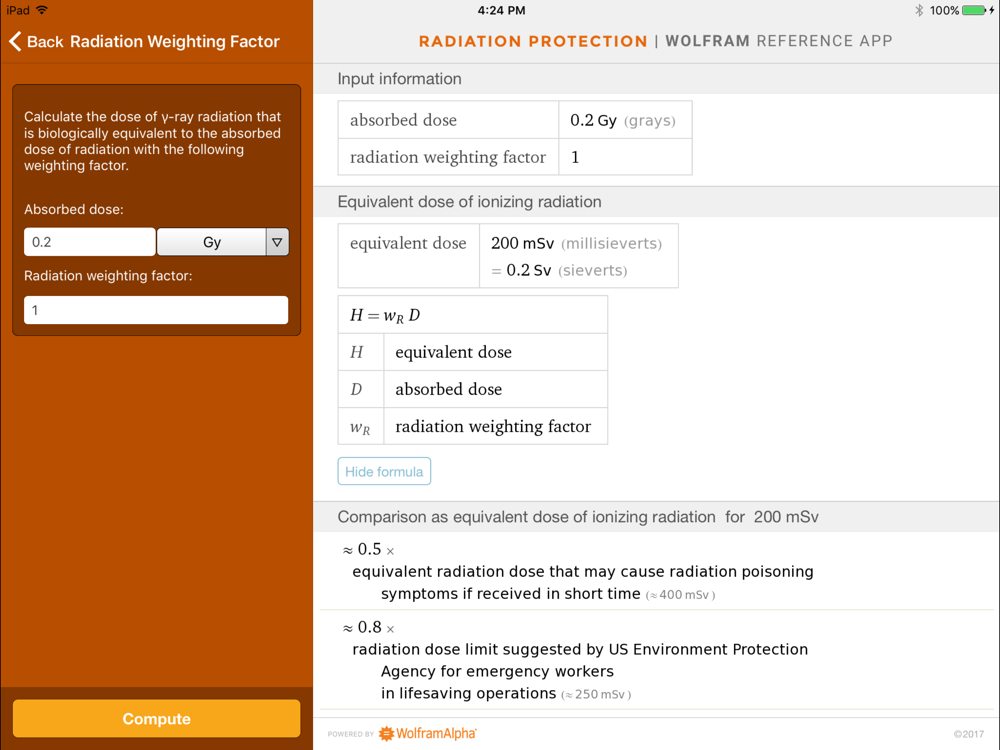Screen dimensions: 1000x750
Task: Tap the Radiation Weighting Factor title
Action: pyautogui.click(x=175, y=41)
